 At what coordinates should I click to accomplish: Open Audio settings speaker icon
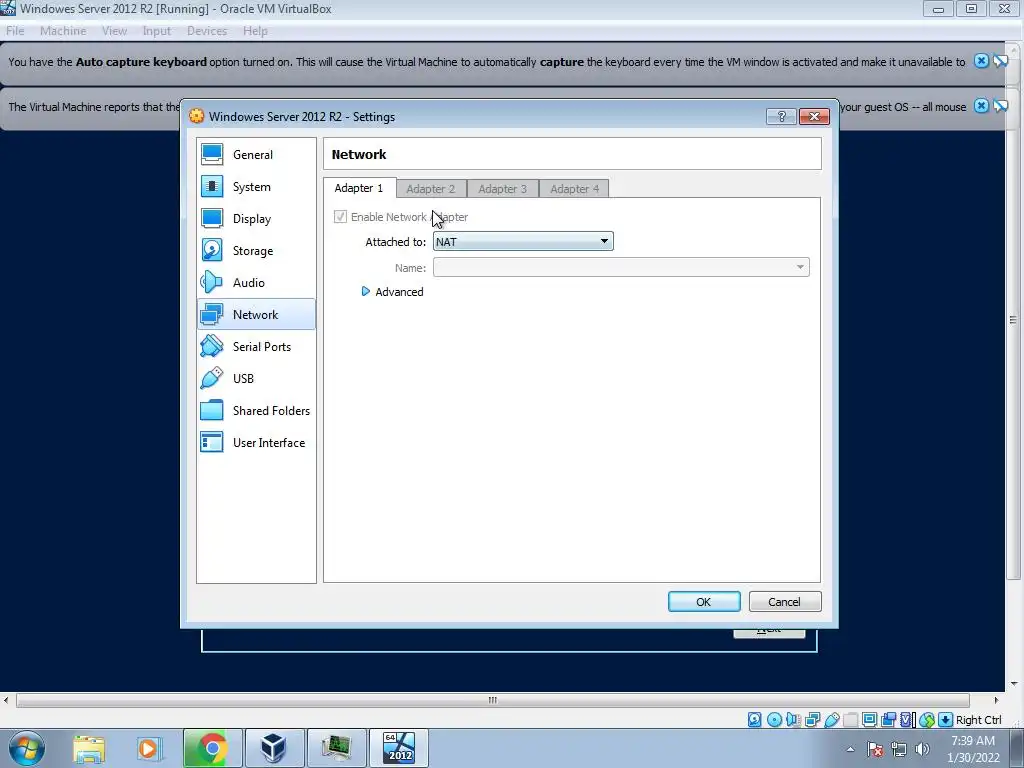pyautogui.click(x=212, y=283)
